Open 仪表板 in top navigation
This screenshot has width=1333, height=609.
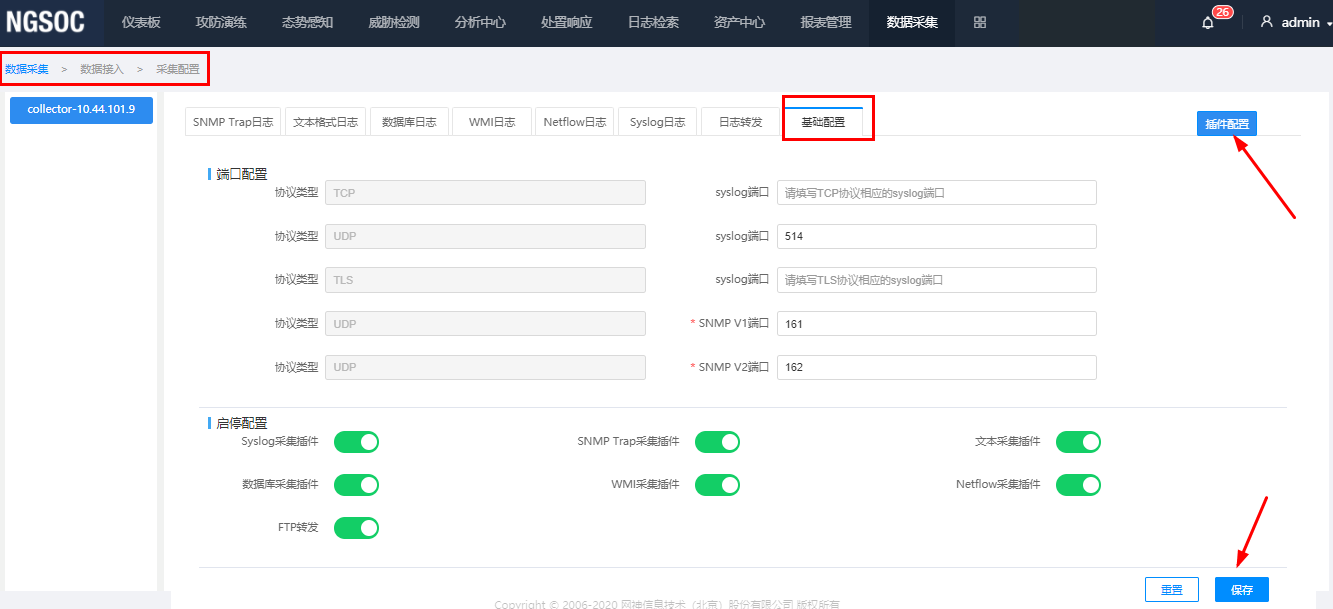pos(141,22)
